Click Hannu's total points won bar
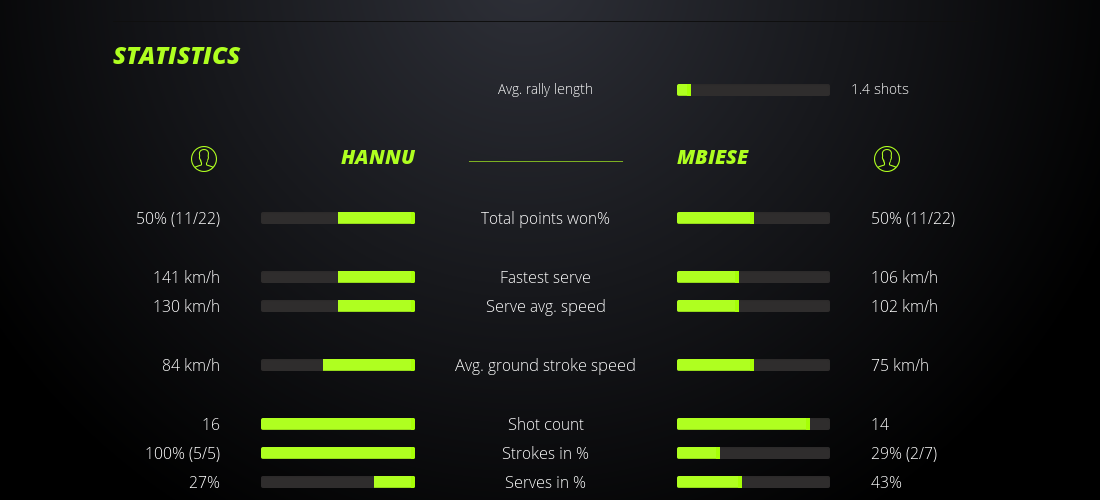The width and height of the screenshot is (1100, 500). (338, 218)
